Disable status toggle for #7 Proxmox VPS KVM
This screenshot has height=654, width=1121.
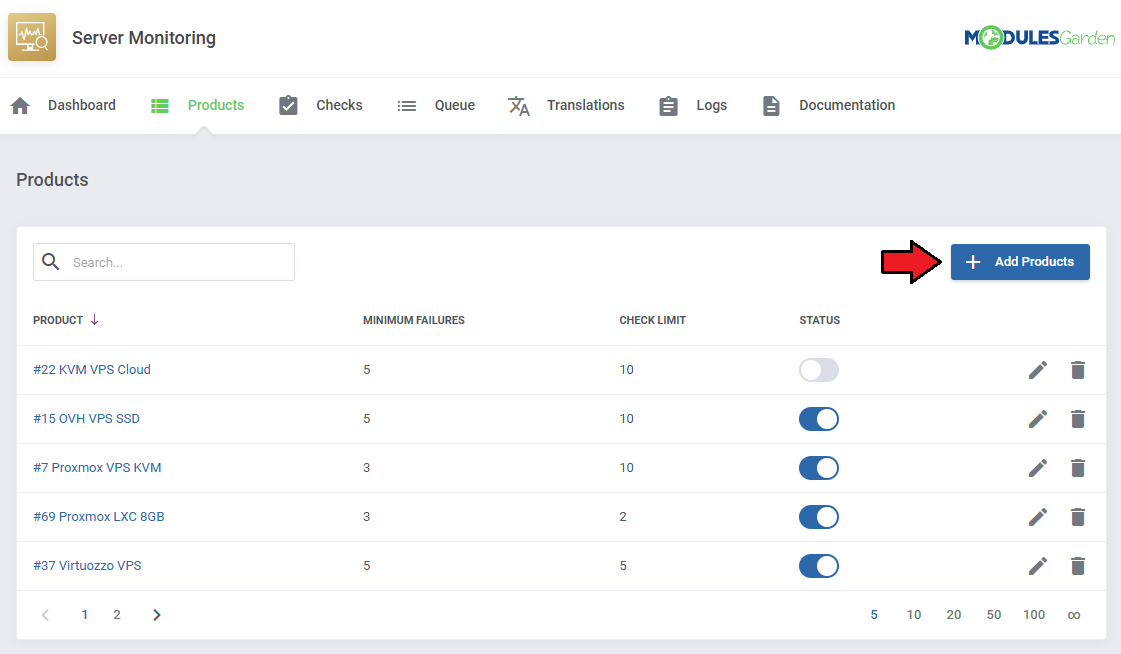point(819,468)
